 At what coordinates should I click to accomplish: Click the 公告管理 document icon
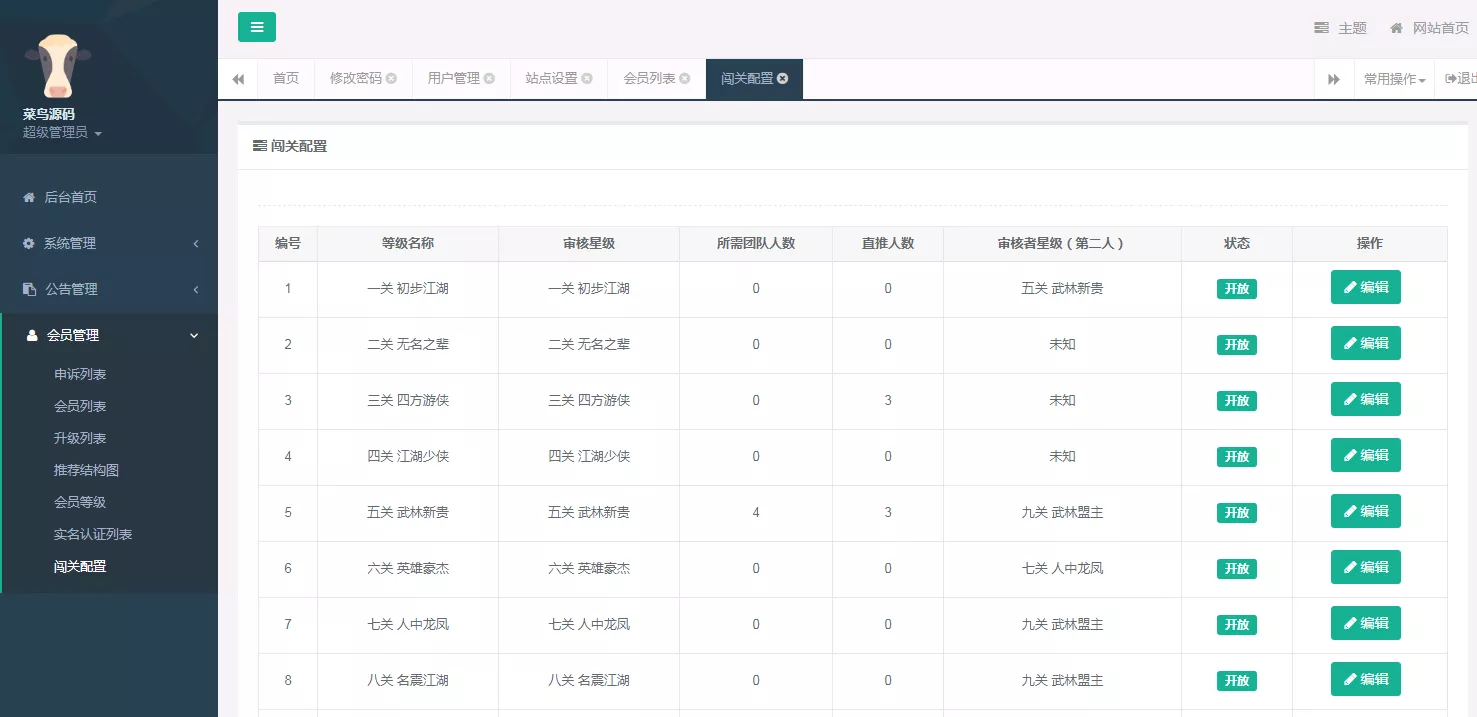pyautogui.click(x=31, y=289)
